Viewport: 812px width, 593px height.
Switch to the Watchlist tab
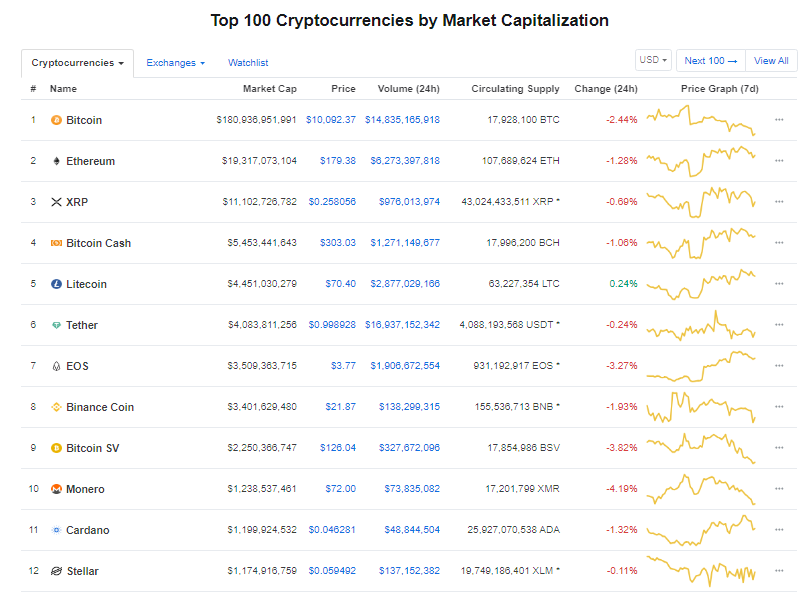pos(248,63)
